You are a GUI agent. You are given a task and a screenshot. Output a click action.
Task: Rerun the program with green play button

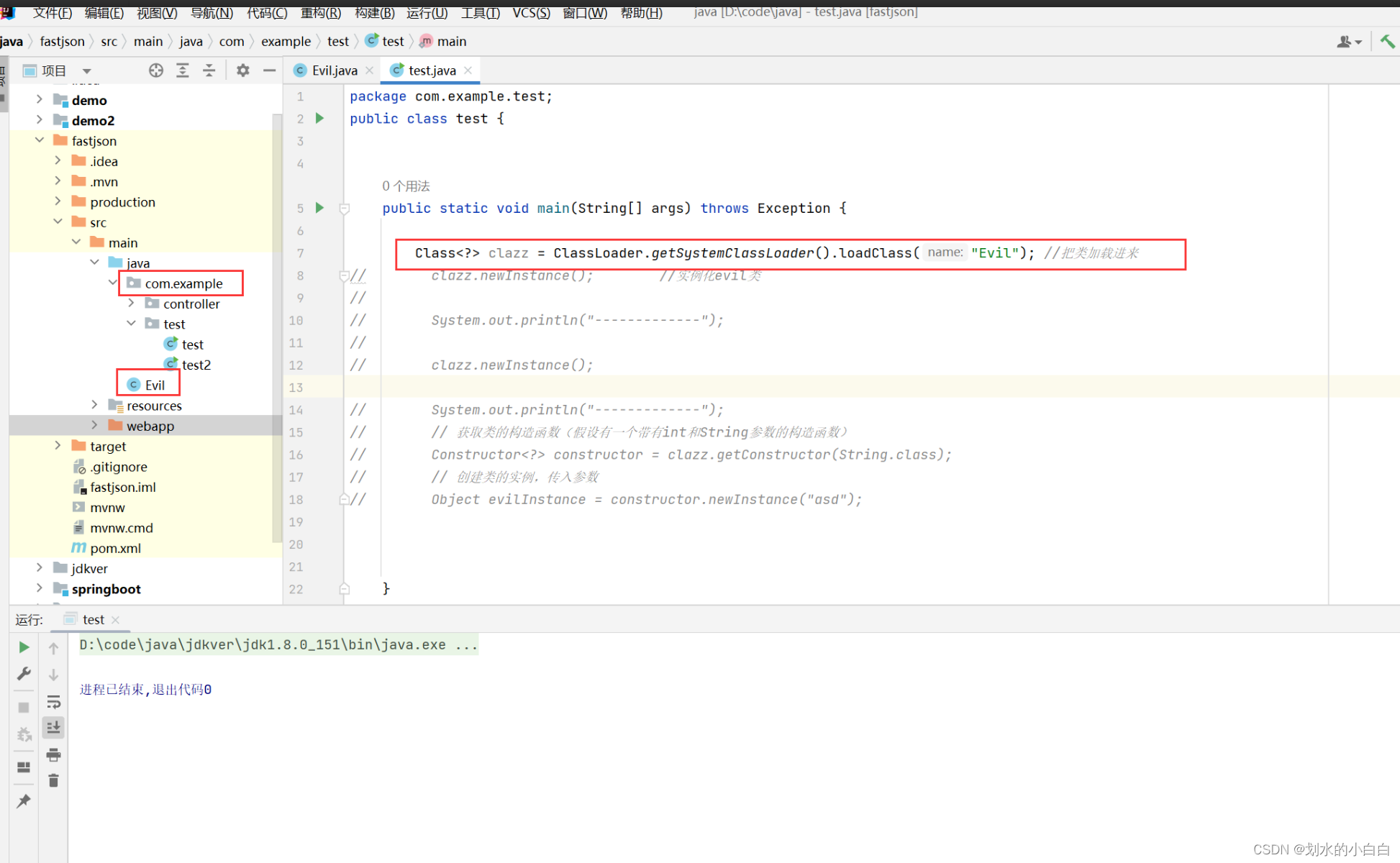(x=24, y=647)
